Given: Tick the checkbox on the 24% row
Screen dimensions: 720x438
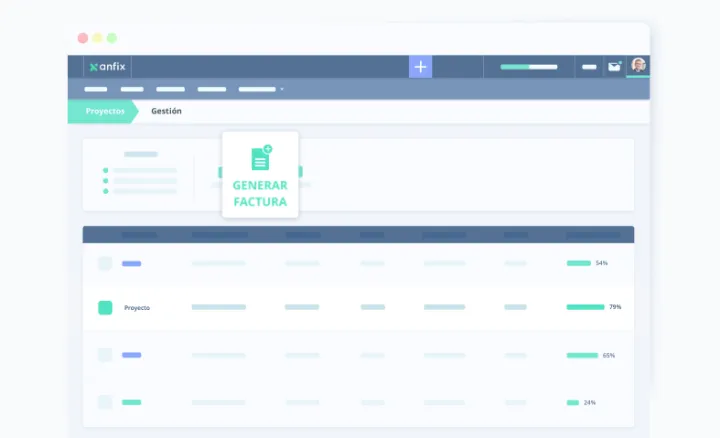Looking at the screenshot, I should pyautogui.click(x=105, y=402).
